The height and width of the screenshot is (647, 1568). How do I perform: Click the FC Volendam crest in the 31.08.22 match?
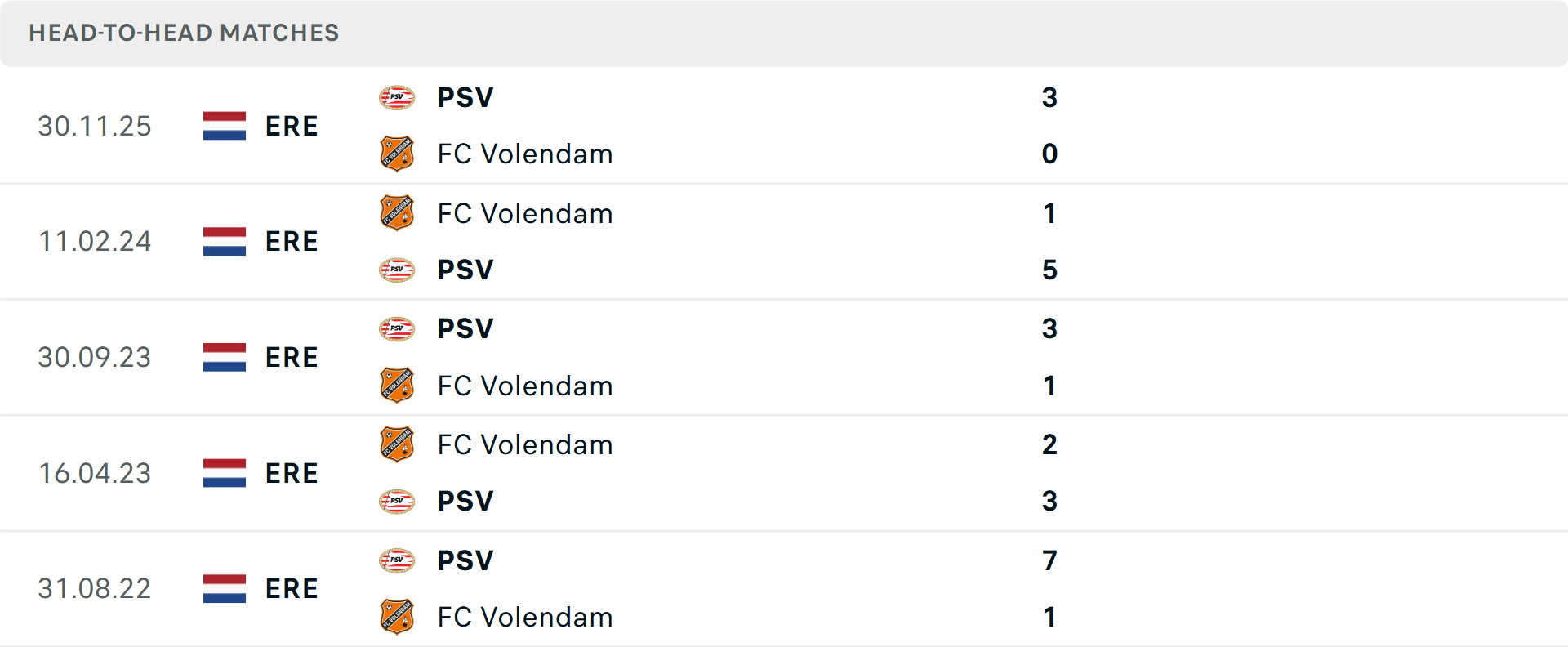(x=397, y=617)
